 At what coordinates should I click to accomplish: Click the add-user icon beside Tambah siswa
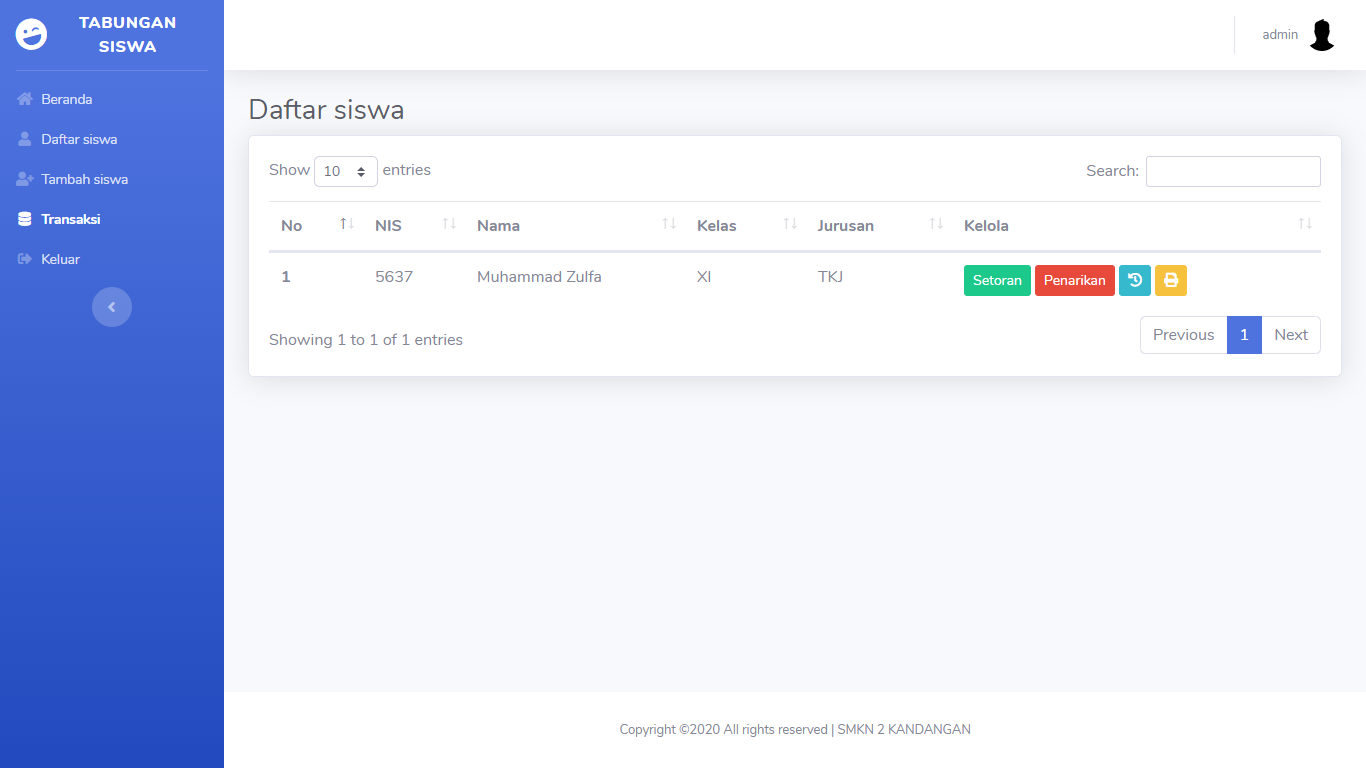25,179
